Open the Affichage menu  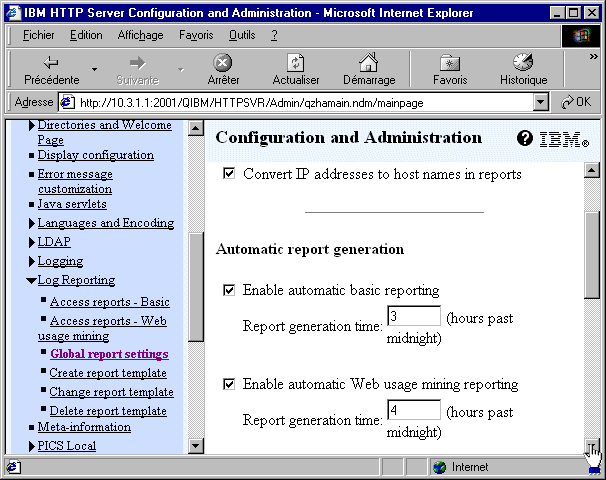pos(140,35)
